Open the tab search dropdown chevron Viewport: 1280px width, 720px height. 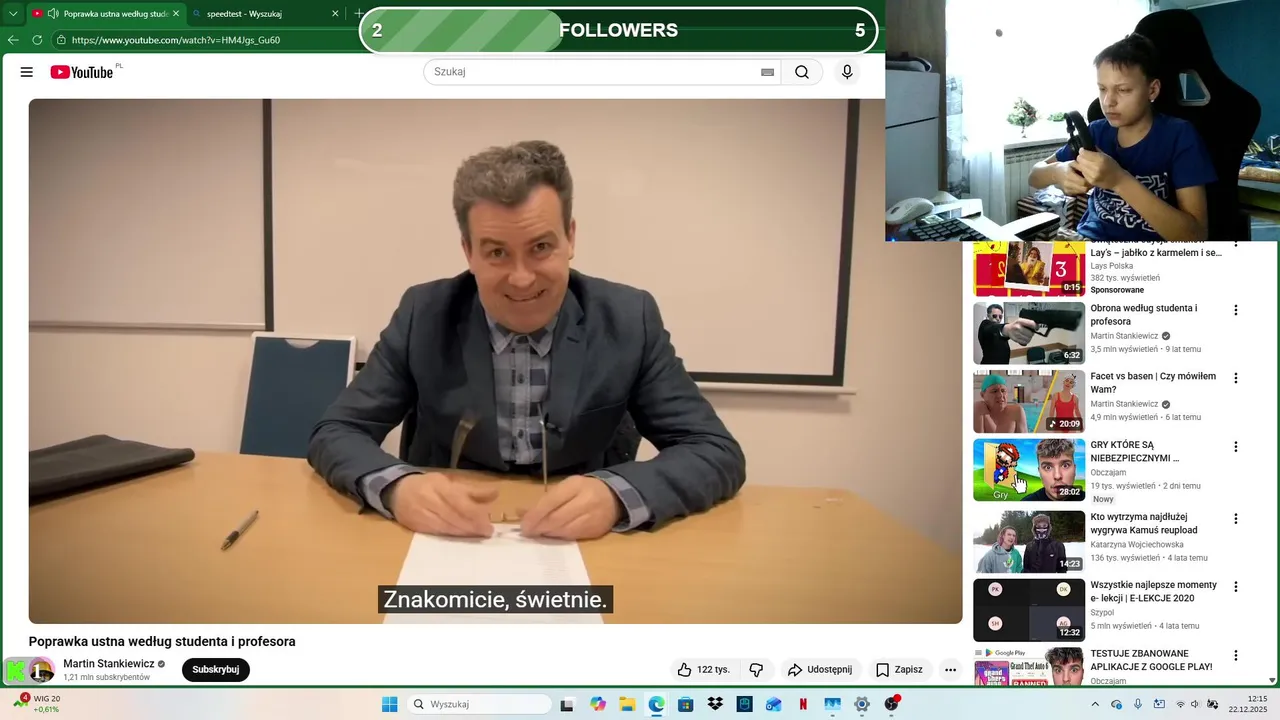[13, 14]
